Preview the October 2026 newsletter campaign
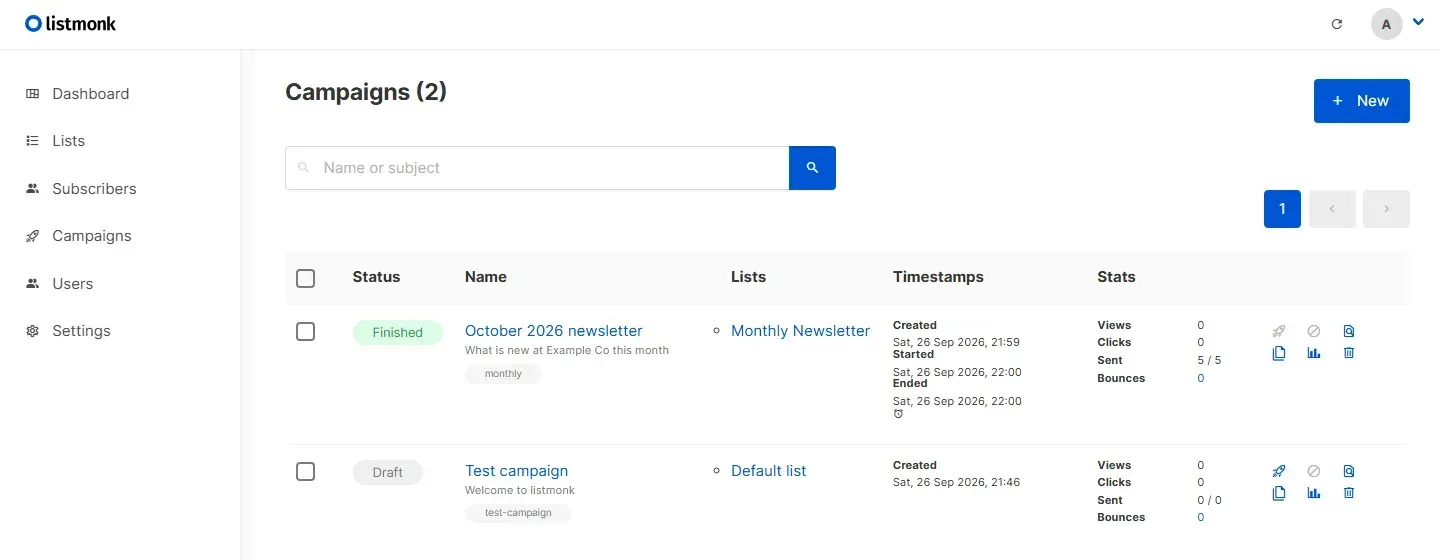 click(1349, 331)
